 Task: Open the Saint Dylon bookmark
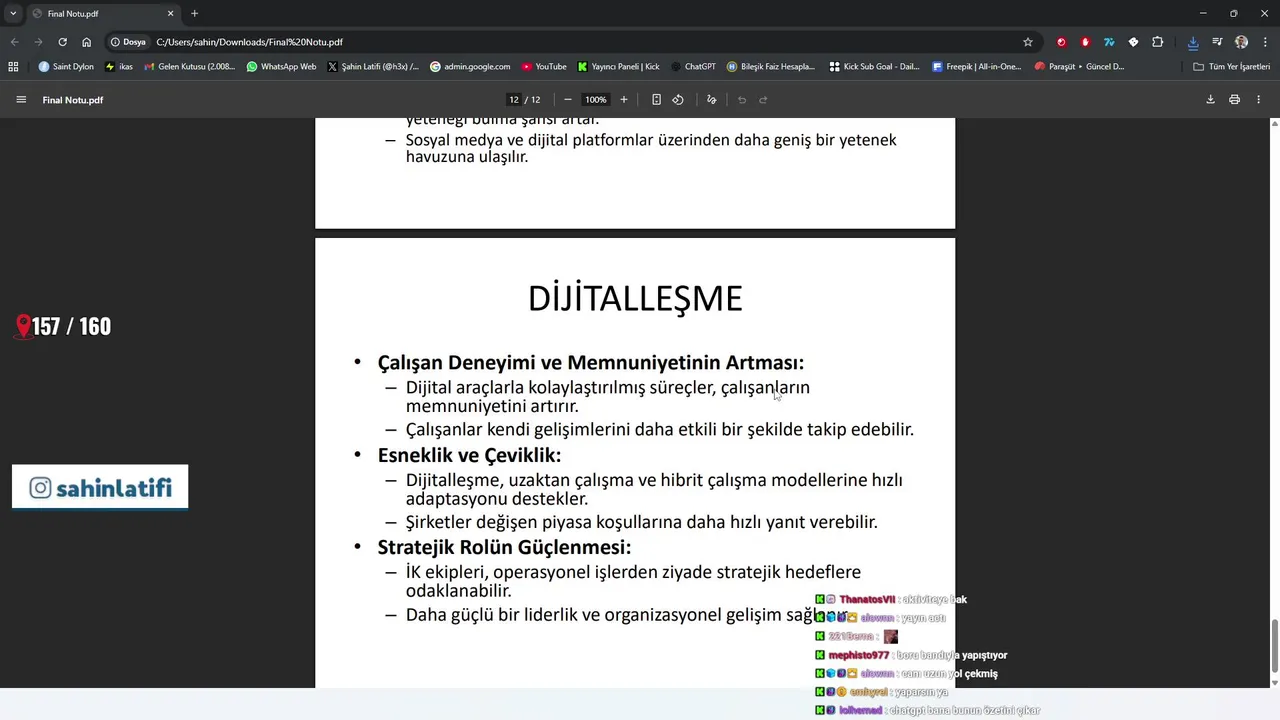point(66,67)
